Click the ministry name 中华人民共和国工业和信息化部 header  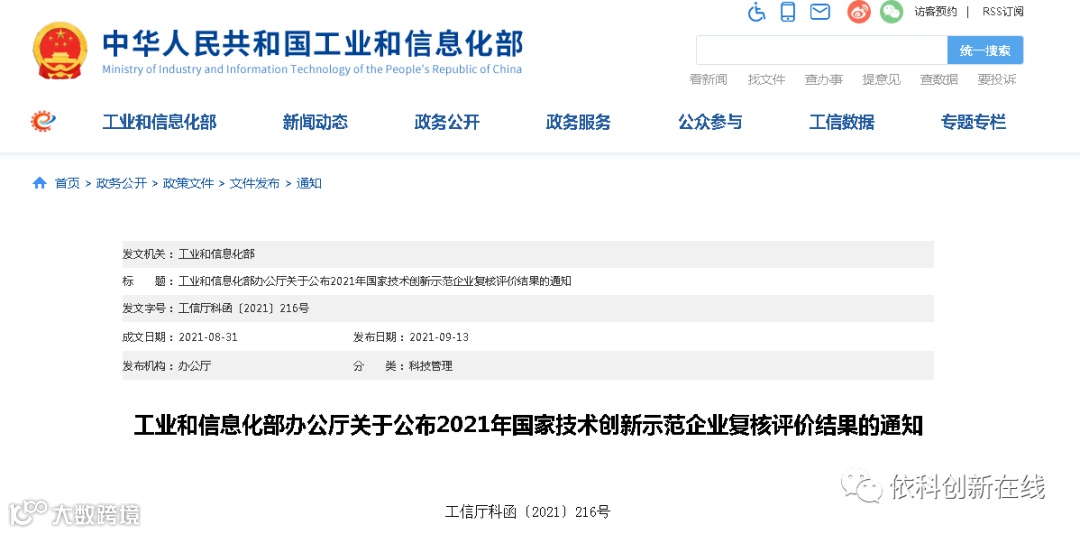(313, 43)
